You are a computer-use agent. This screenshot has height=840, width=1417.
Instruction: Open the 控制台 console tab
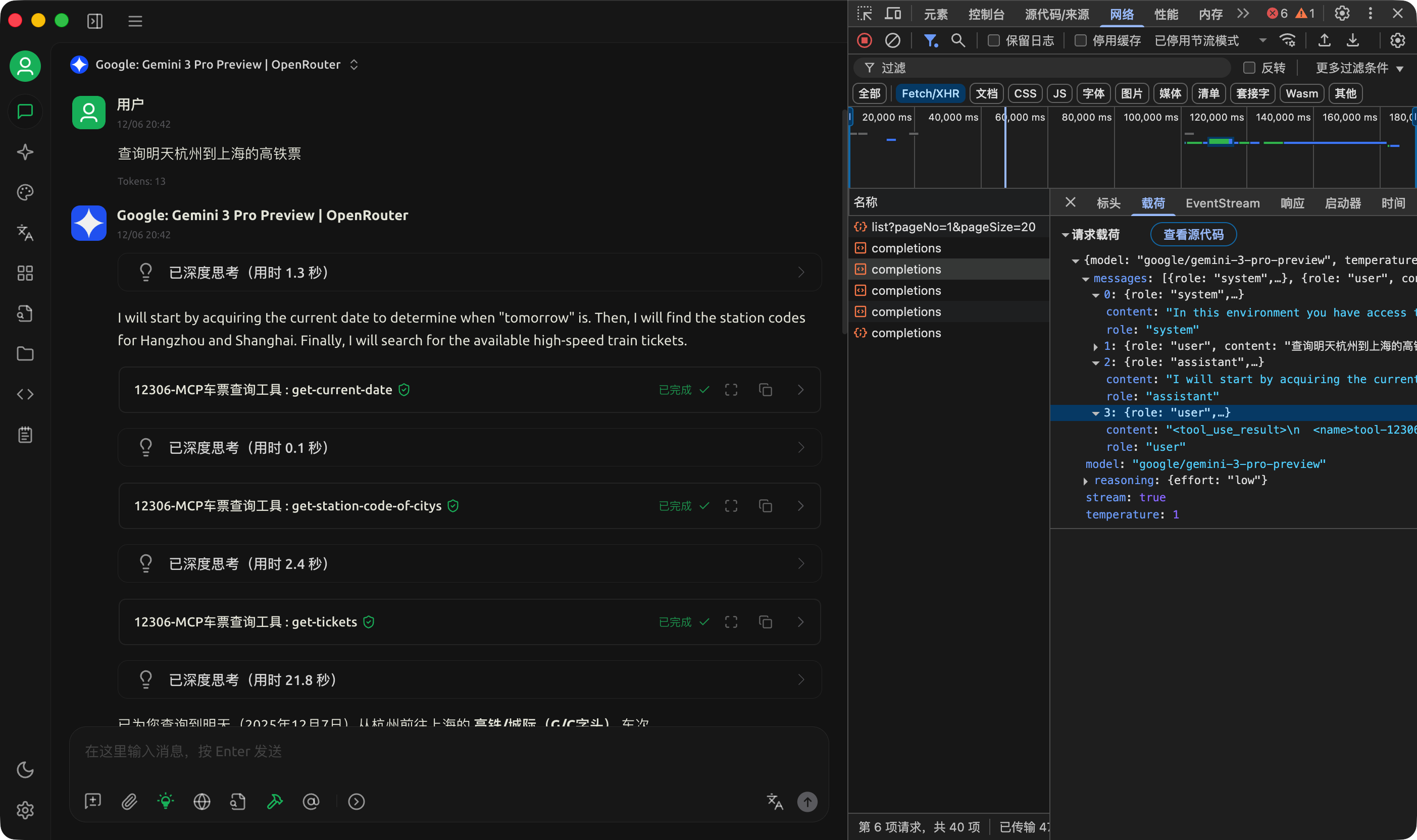[986, 14]
